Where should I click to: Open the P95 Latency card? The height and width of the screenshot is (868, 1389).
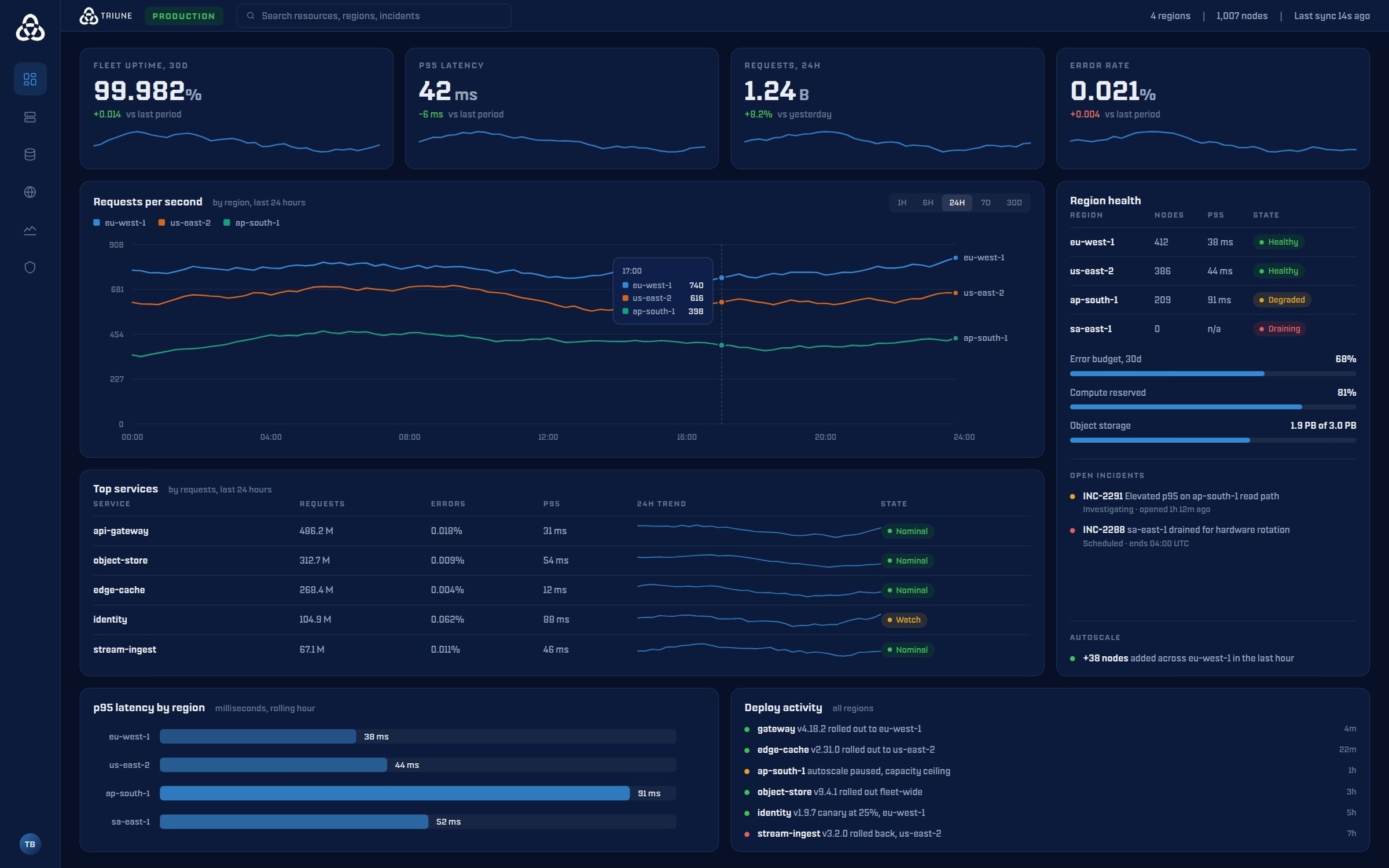coord(561,108)
